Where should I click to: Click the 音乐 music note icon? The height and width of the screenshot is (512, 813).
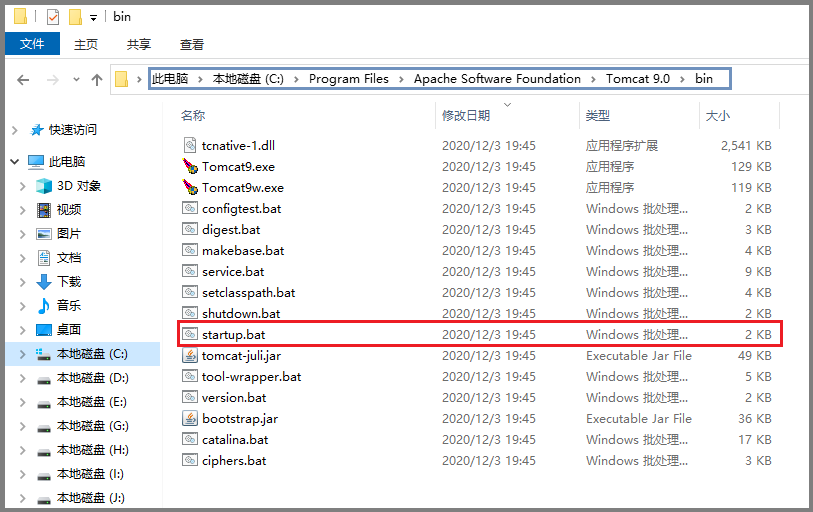point(44,306)
